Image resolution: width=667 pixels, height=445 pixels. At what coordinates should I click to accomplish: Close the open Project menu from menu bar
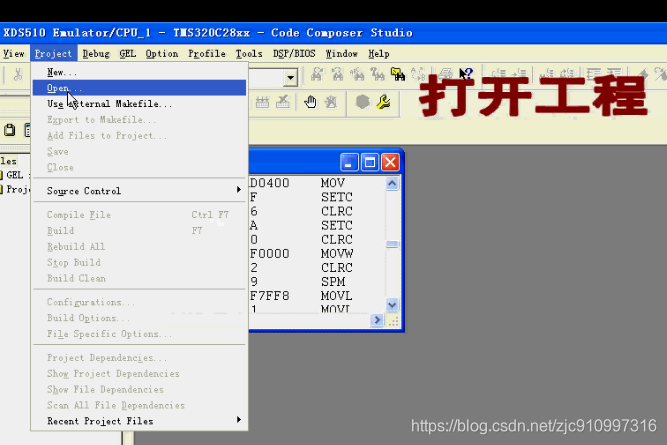click(54, 54)
